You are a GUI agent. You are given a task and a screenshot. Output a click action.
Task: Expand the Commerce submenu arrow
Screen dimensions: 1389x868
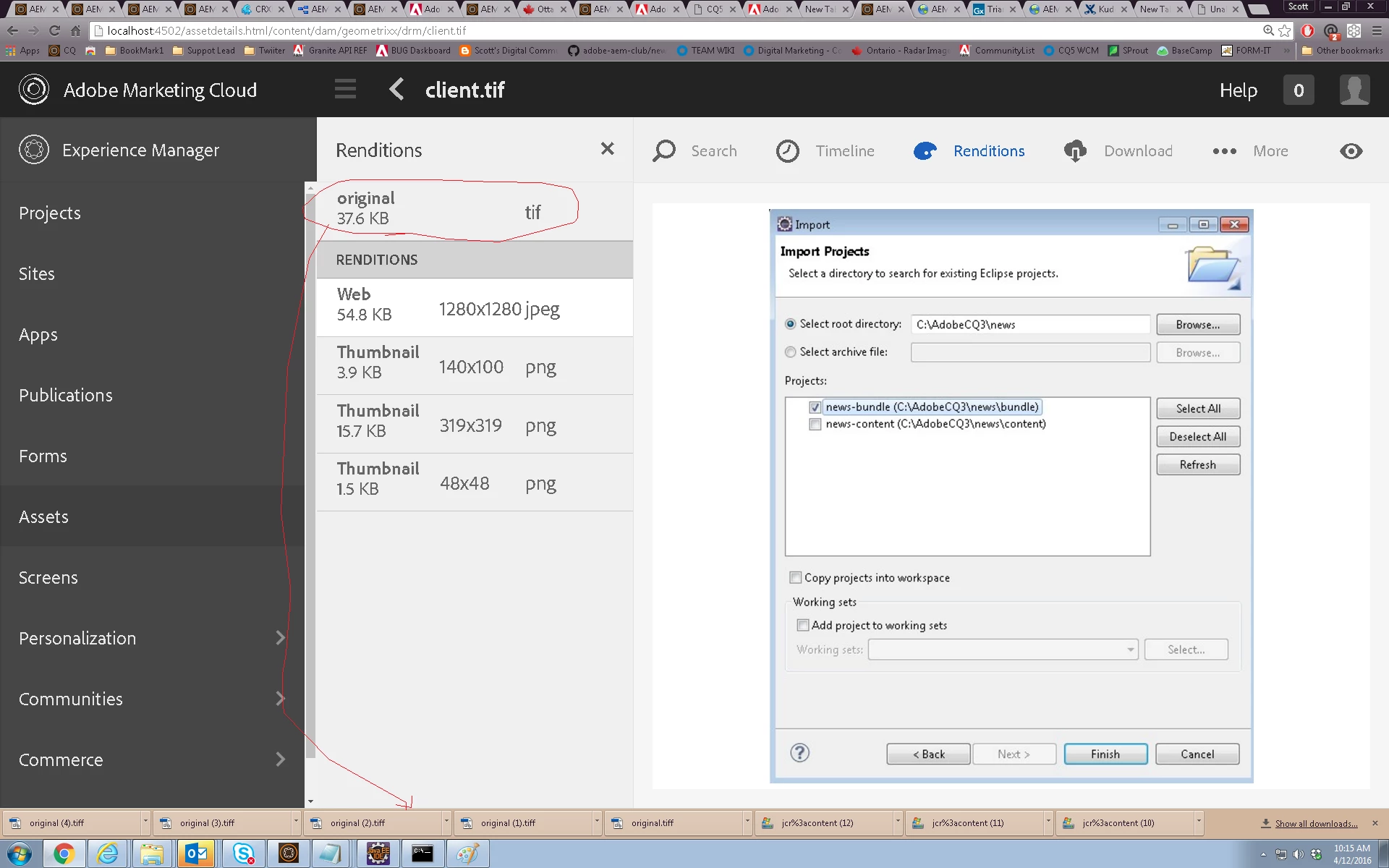pyautogui.click(x=281, y=759)
